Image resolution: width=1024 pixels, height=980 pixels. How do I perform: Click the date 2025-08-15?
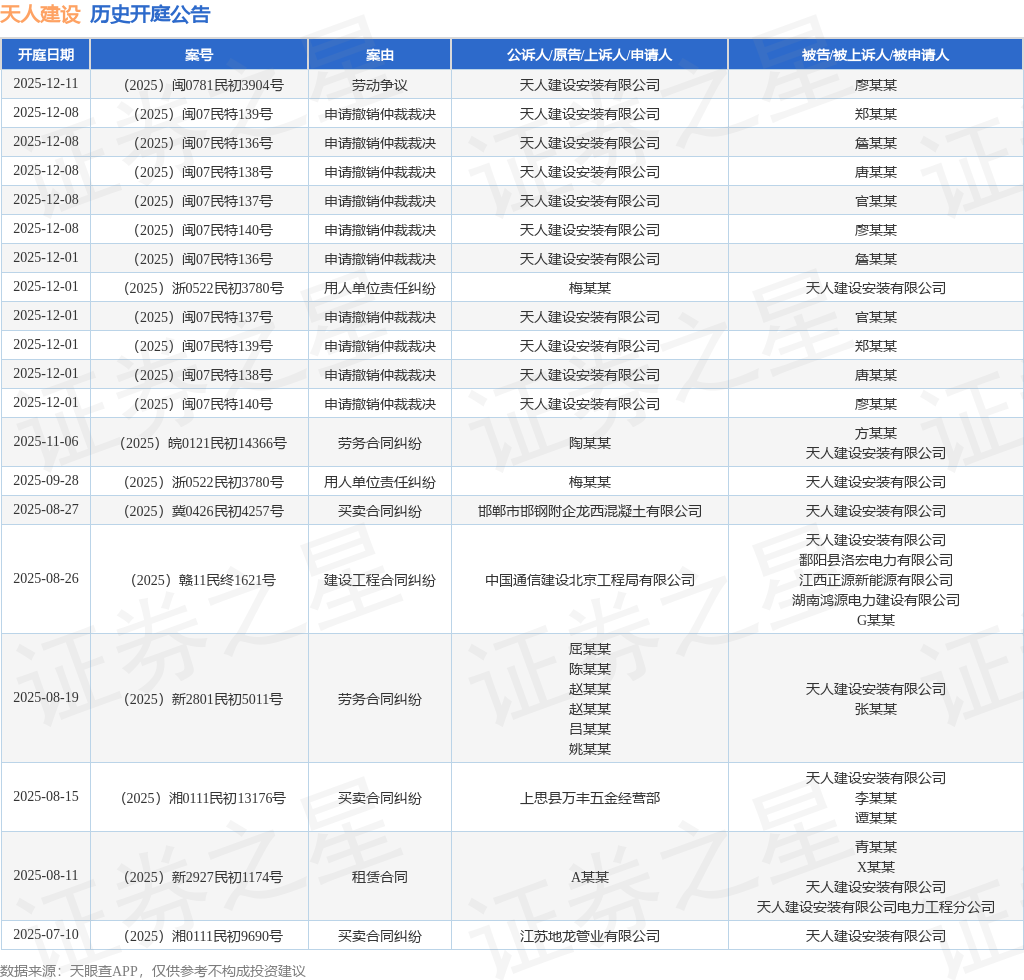click(x=46, y=797)
